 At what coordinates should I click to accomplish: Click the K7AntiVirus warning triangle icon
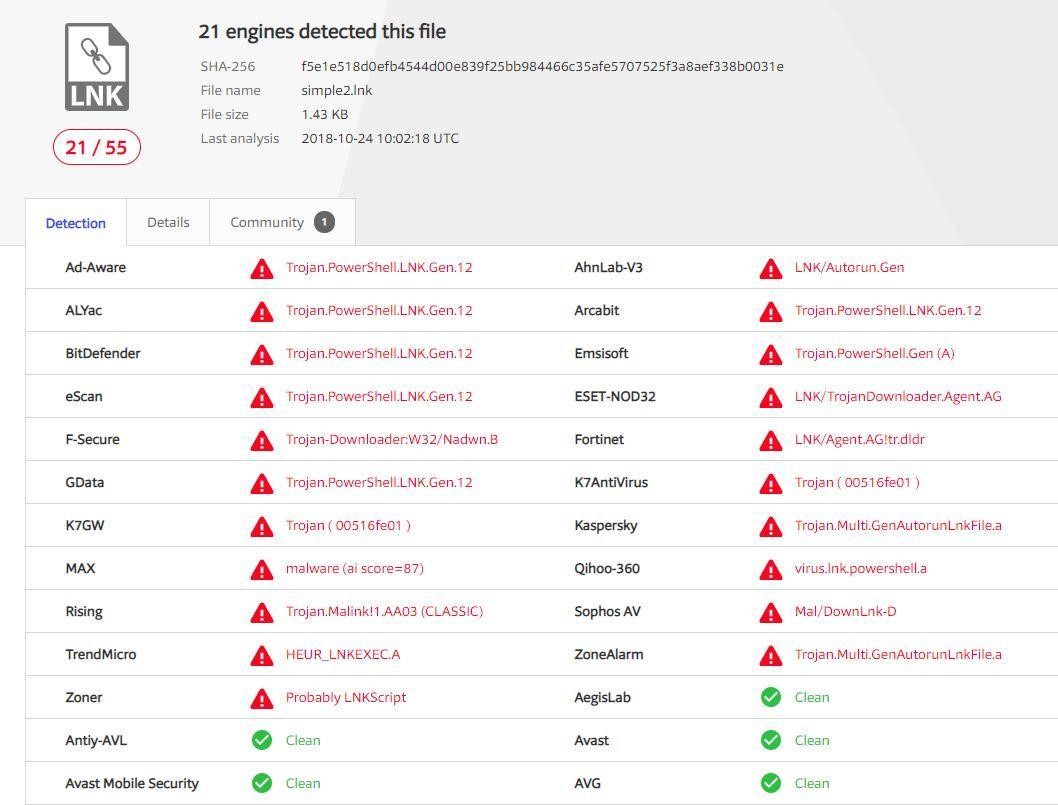[x=771, y=483]
